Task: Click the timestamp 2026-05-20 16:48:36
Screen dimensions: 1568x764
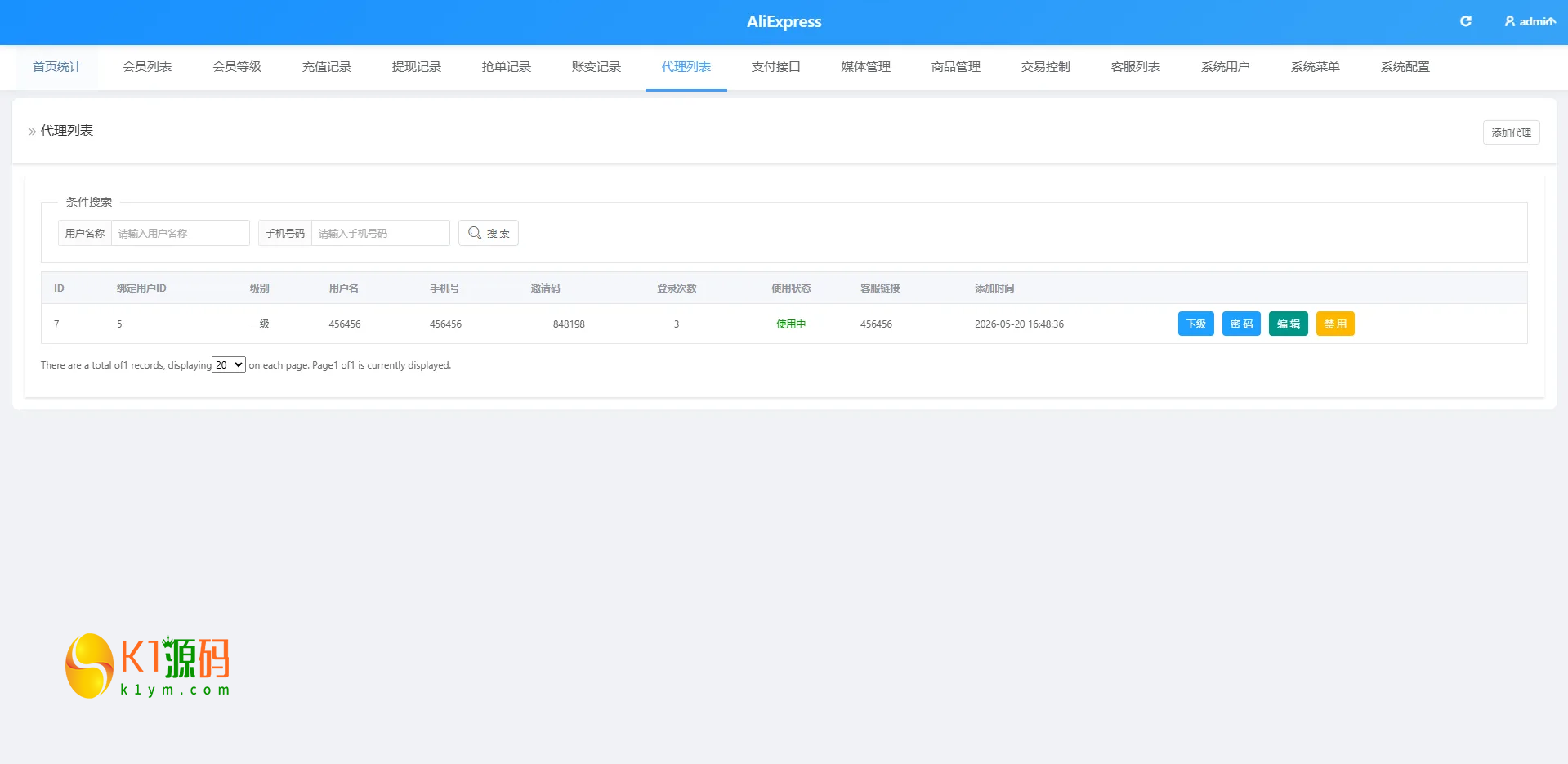Action: click(x=1019, y=324)
